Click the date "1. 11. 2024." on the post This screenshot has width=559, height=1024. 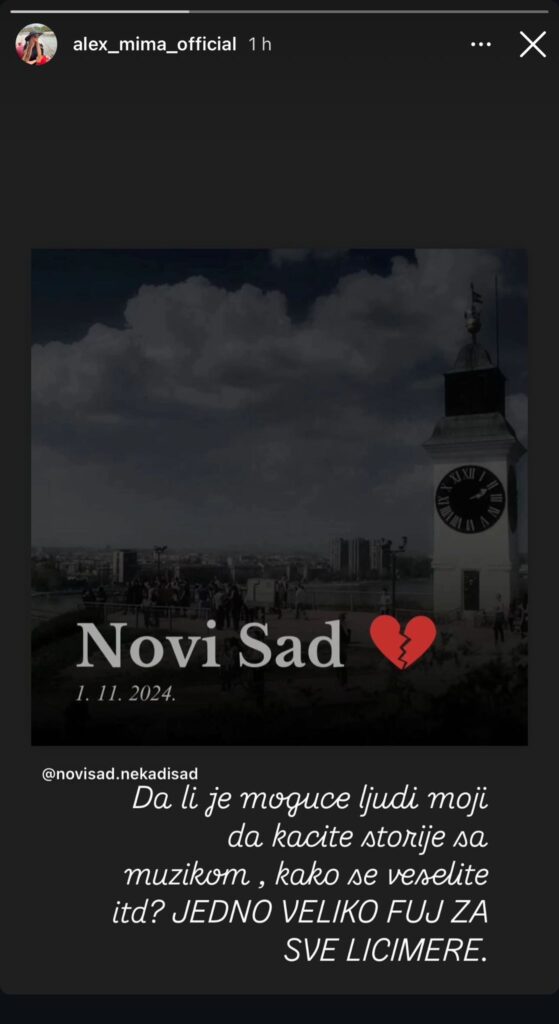point(125,694)
